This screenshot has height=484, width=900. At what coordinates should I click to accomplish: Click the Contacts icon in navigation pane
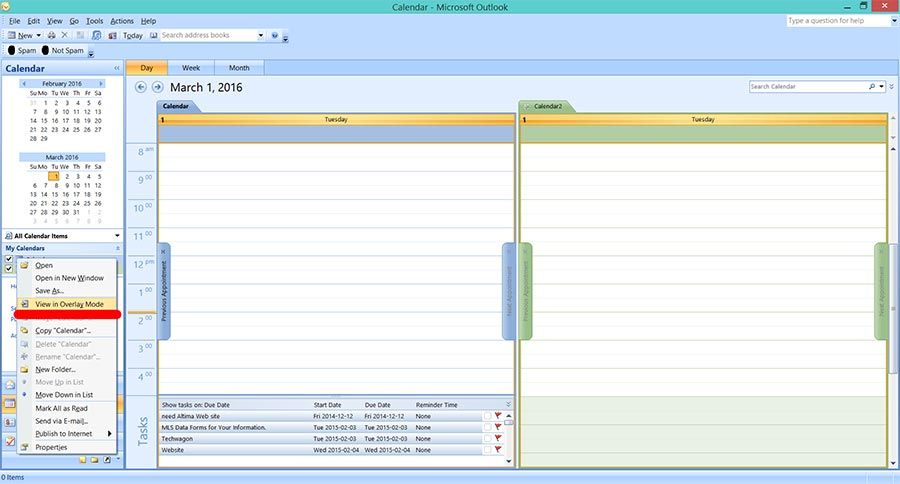(x=10, y=422)
